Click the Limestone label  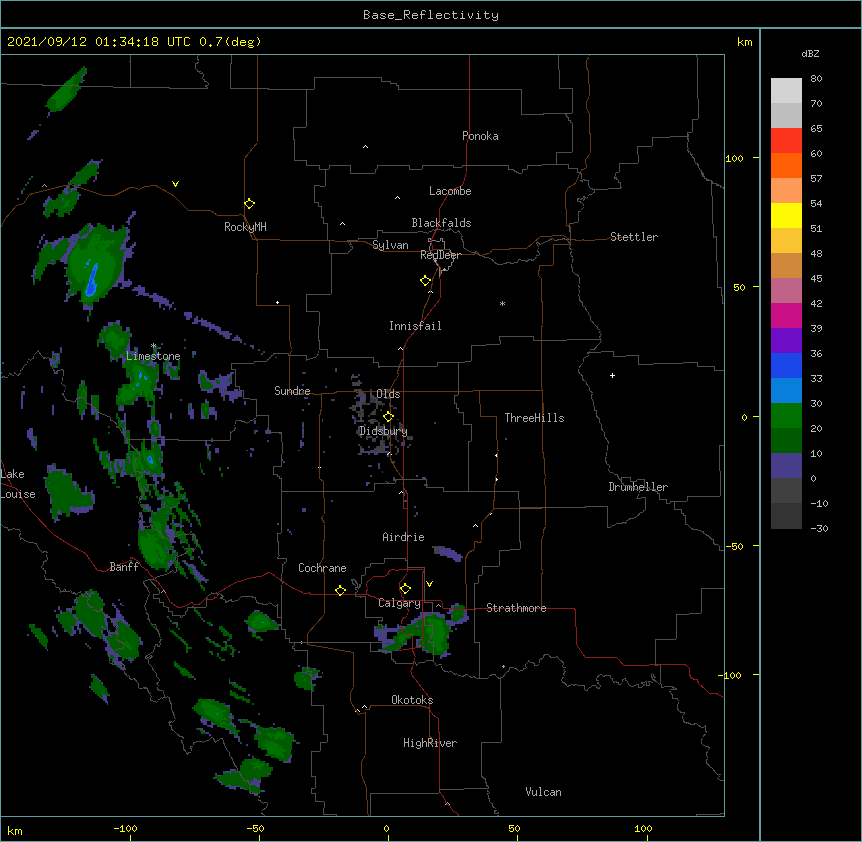153,356
